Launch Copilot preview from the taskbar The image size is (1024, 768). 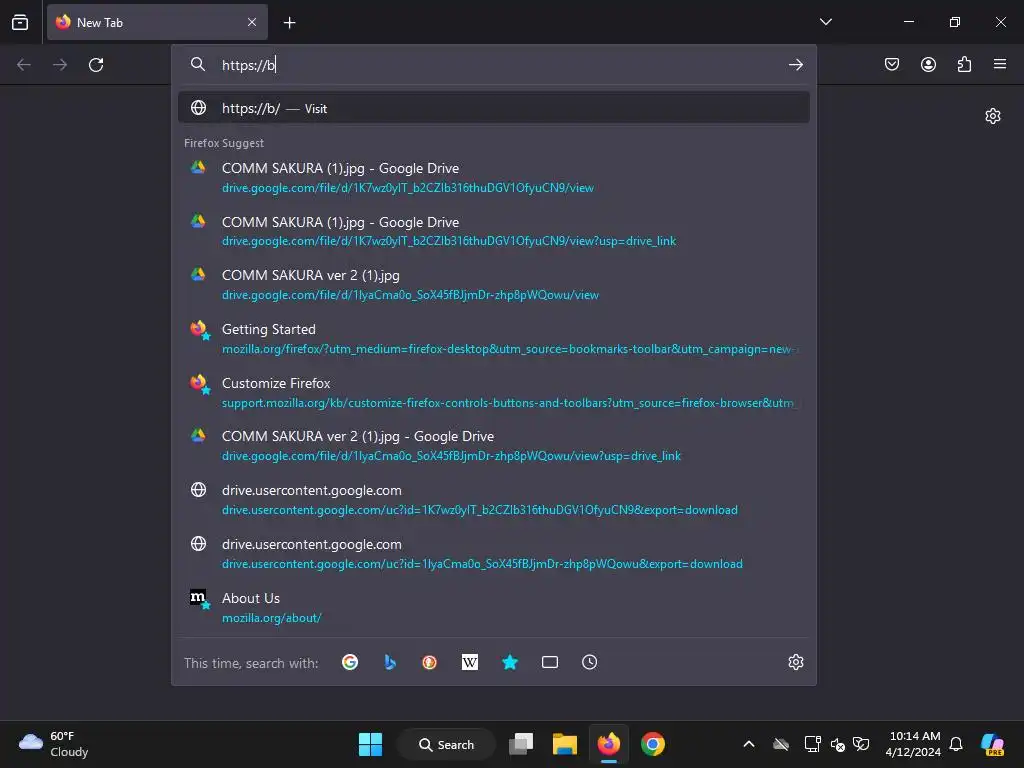click(992, 744)
